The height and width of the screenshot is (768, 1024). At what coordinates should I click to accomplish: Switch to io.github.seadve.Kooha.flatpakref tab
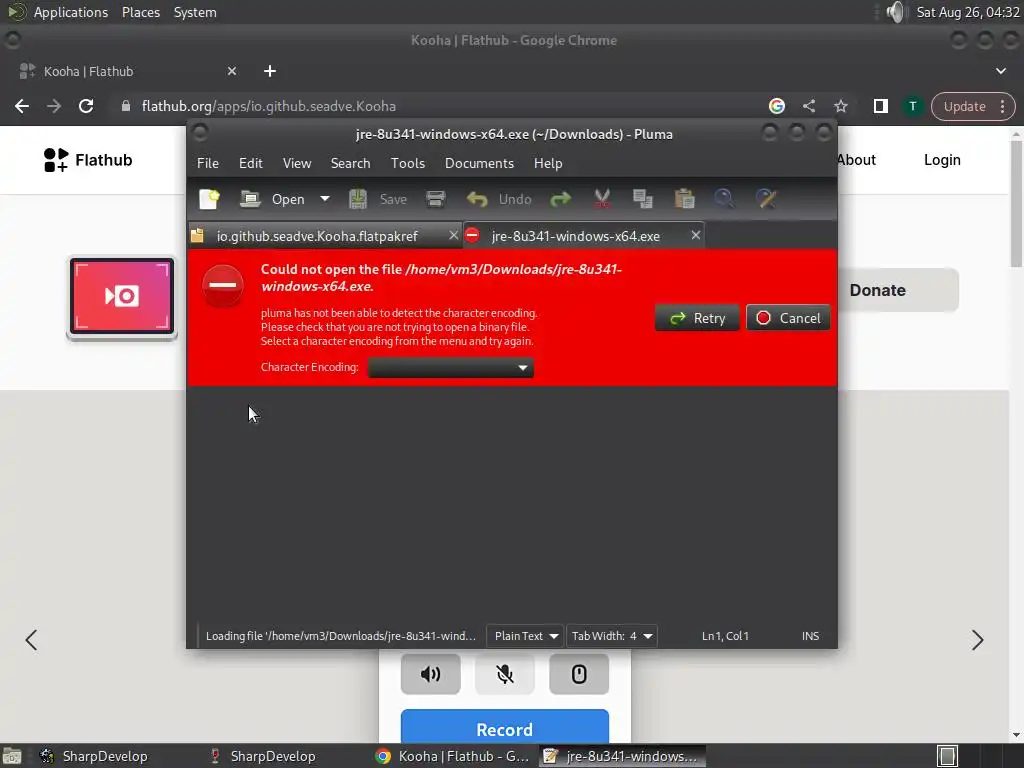(317, 236)
